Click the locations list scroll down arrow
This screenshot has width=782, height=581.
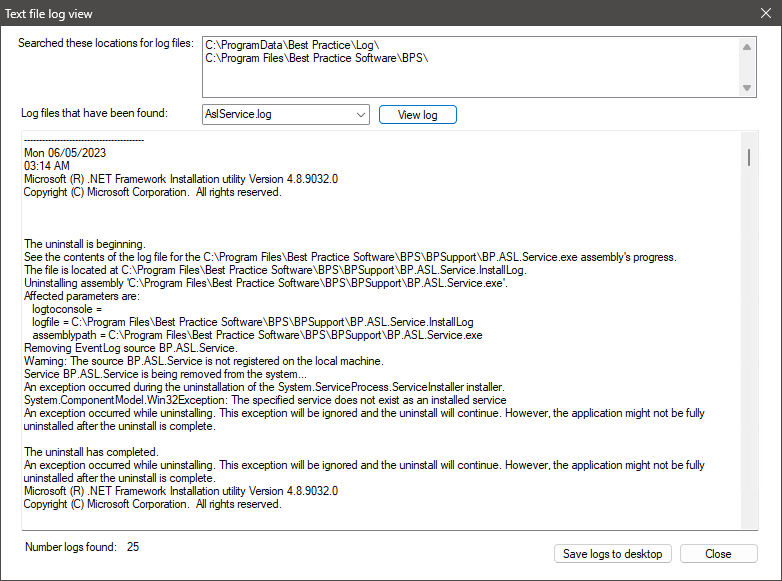click(747, 88)
